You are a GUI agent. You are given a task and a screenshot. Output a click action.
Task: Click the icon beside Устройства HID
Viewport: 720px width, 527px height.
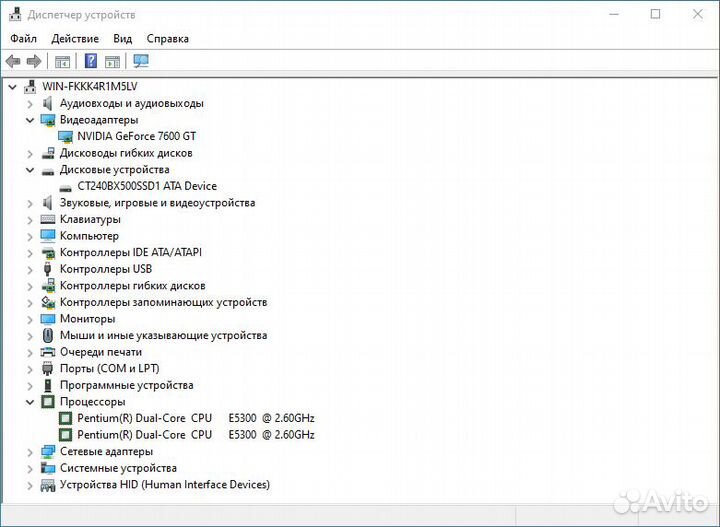point(48,485)
